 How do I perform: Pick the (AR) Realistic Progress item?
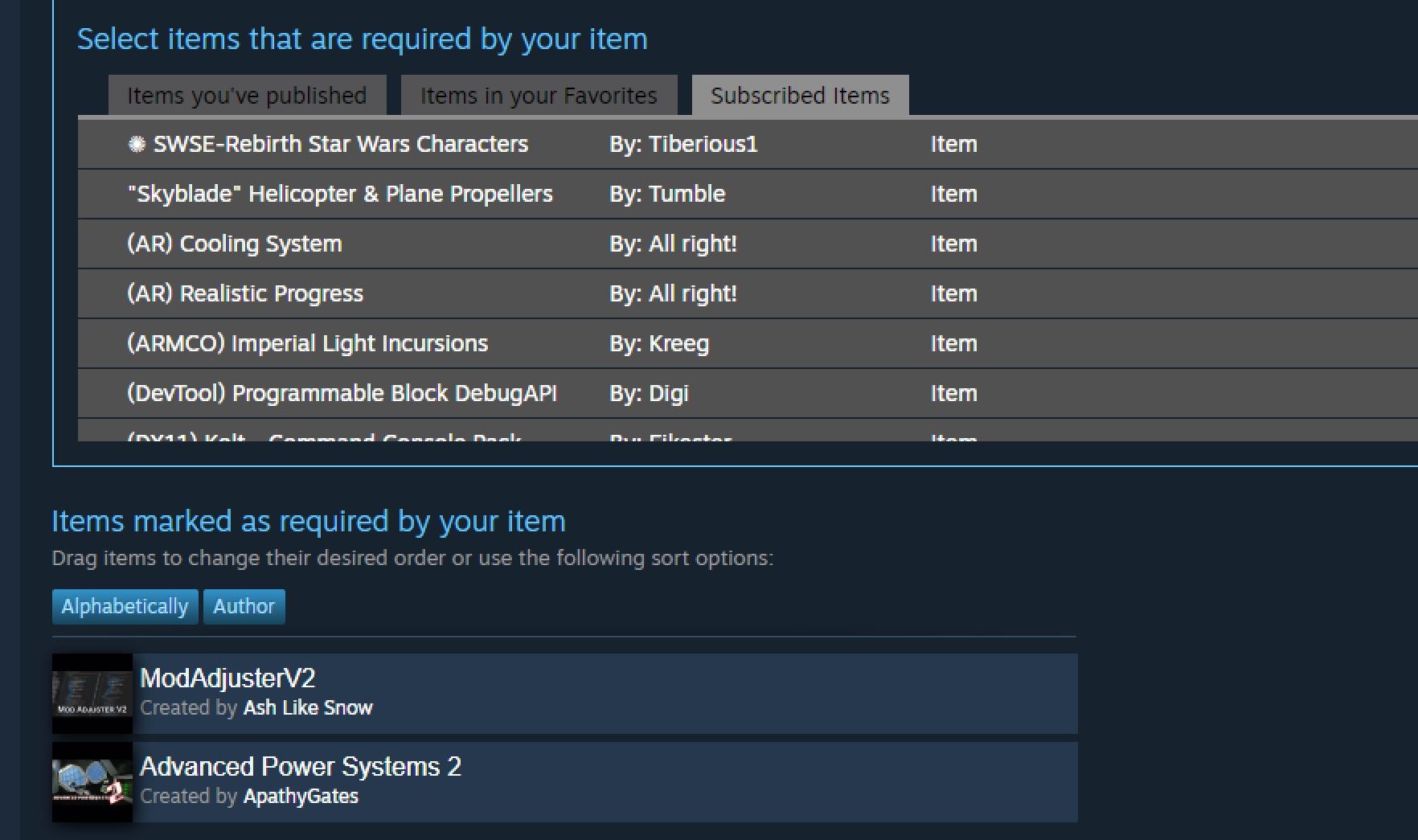(x=748, y=293)
